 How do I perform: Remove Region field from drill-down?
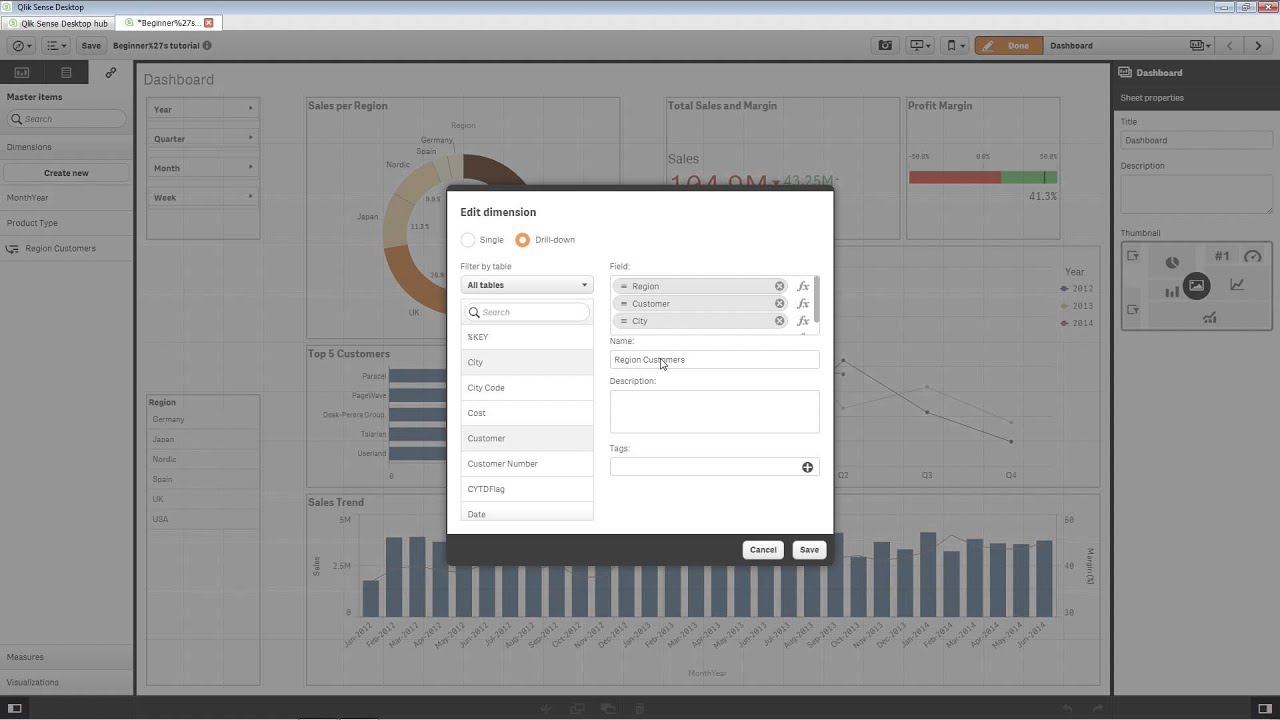[x=779, y=286]
